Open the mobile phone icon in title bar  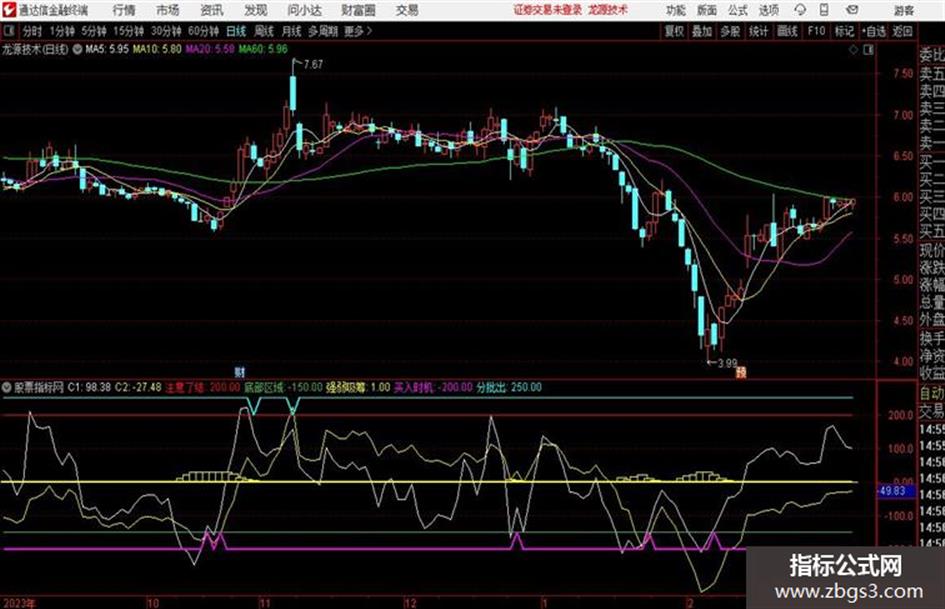point(824,10)
